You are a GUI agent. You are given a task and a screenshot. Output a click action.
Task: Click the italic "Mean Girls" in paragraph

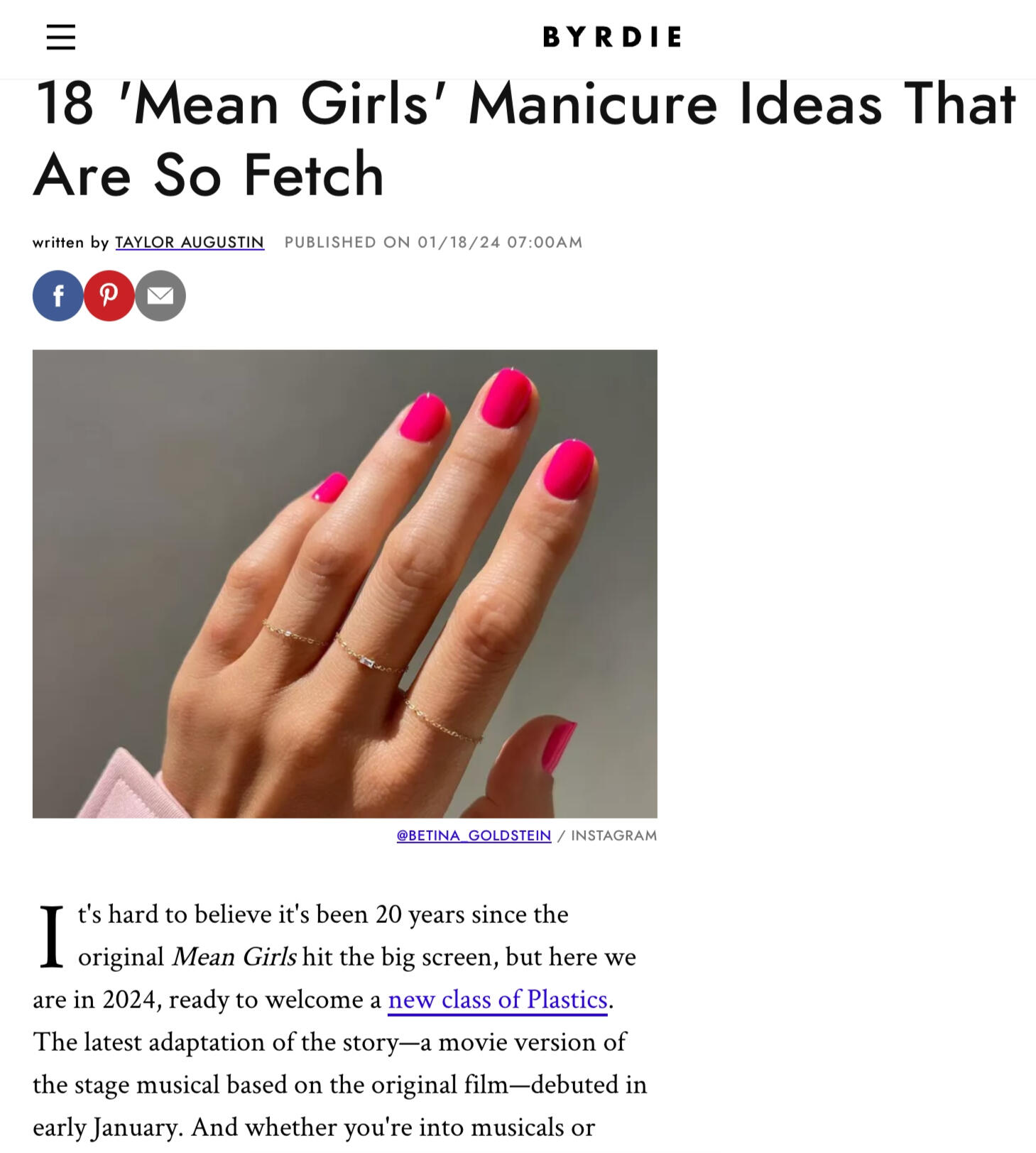[234, 956]
